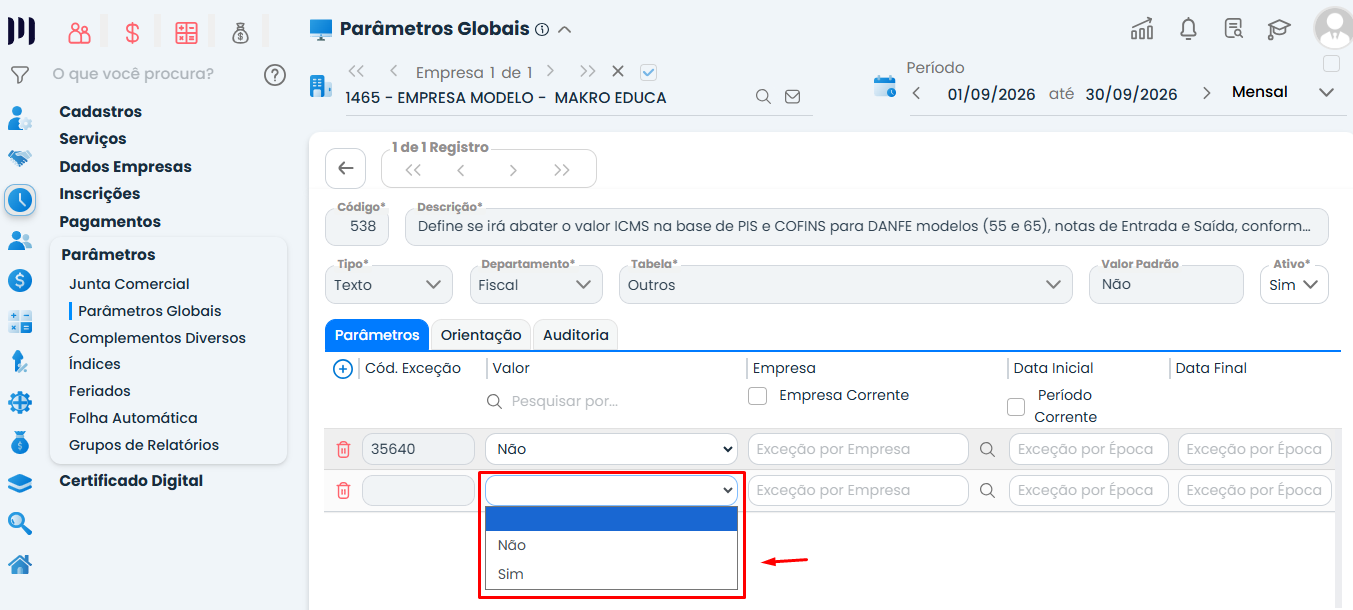
Task: Open the Tipo dropdown showing Texto
Action: [389, 285]
